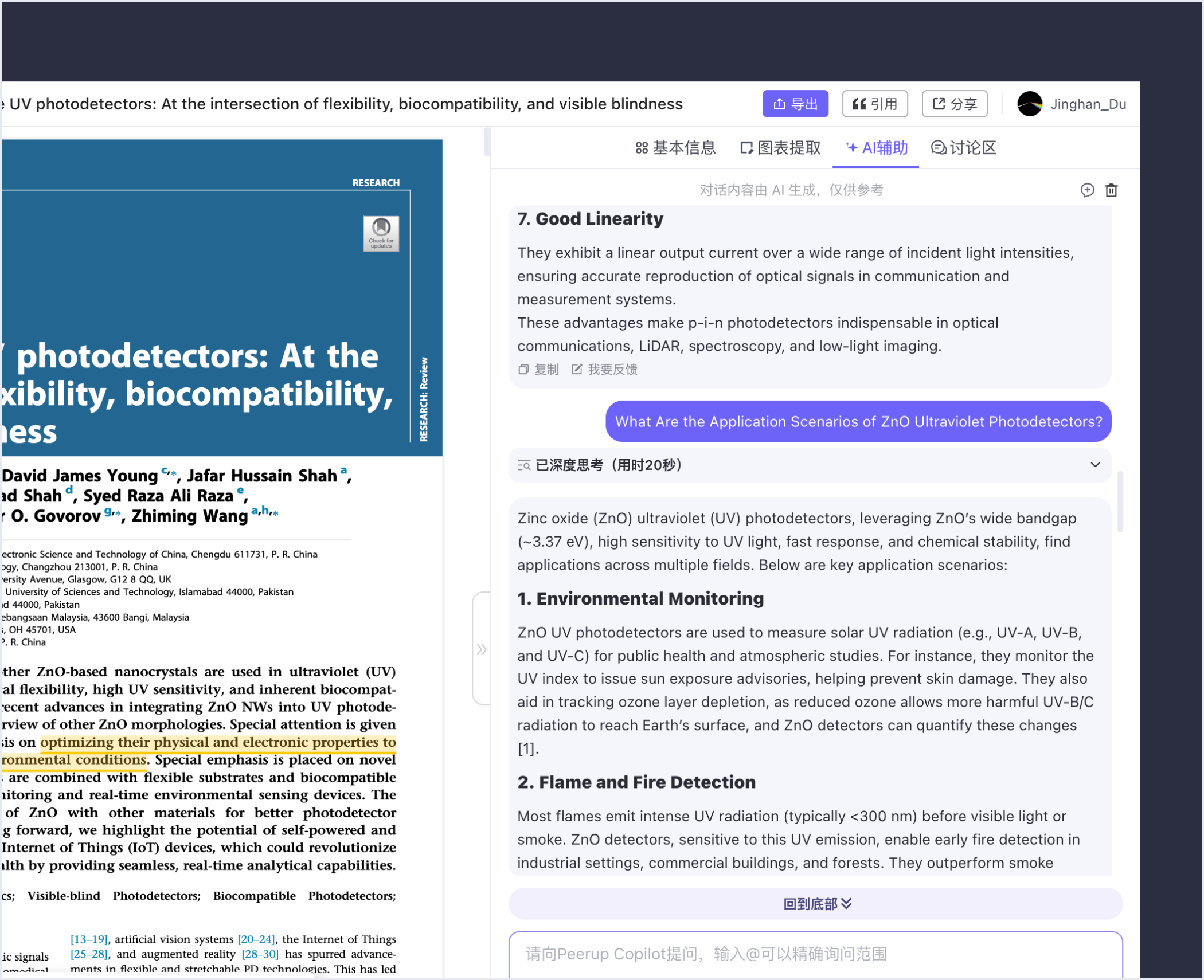Switch to the 讨论区 discussion tab
Screen dimensions: 1204x980
tap(963, 148)
